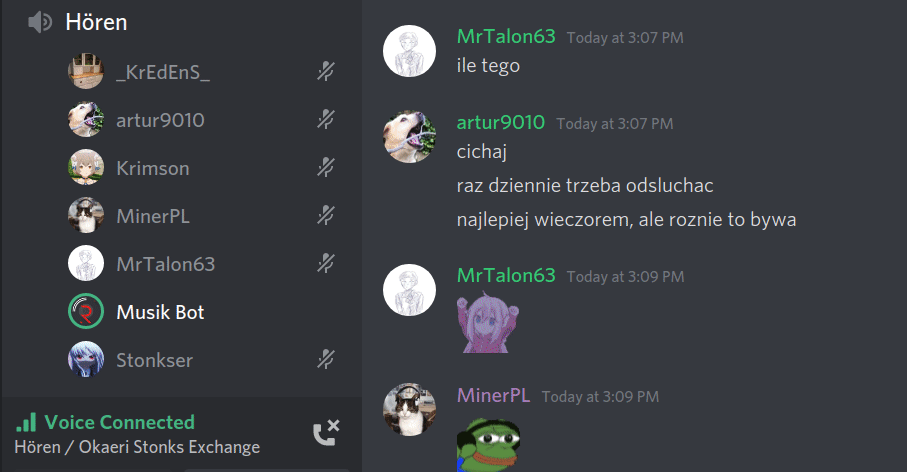Click the speaker icon beside Hören channel
The height and width of the screenshot is (472, 907).
click(40, 23)
